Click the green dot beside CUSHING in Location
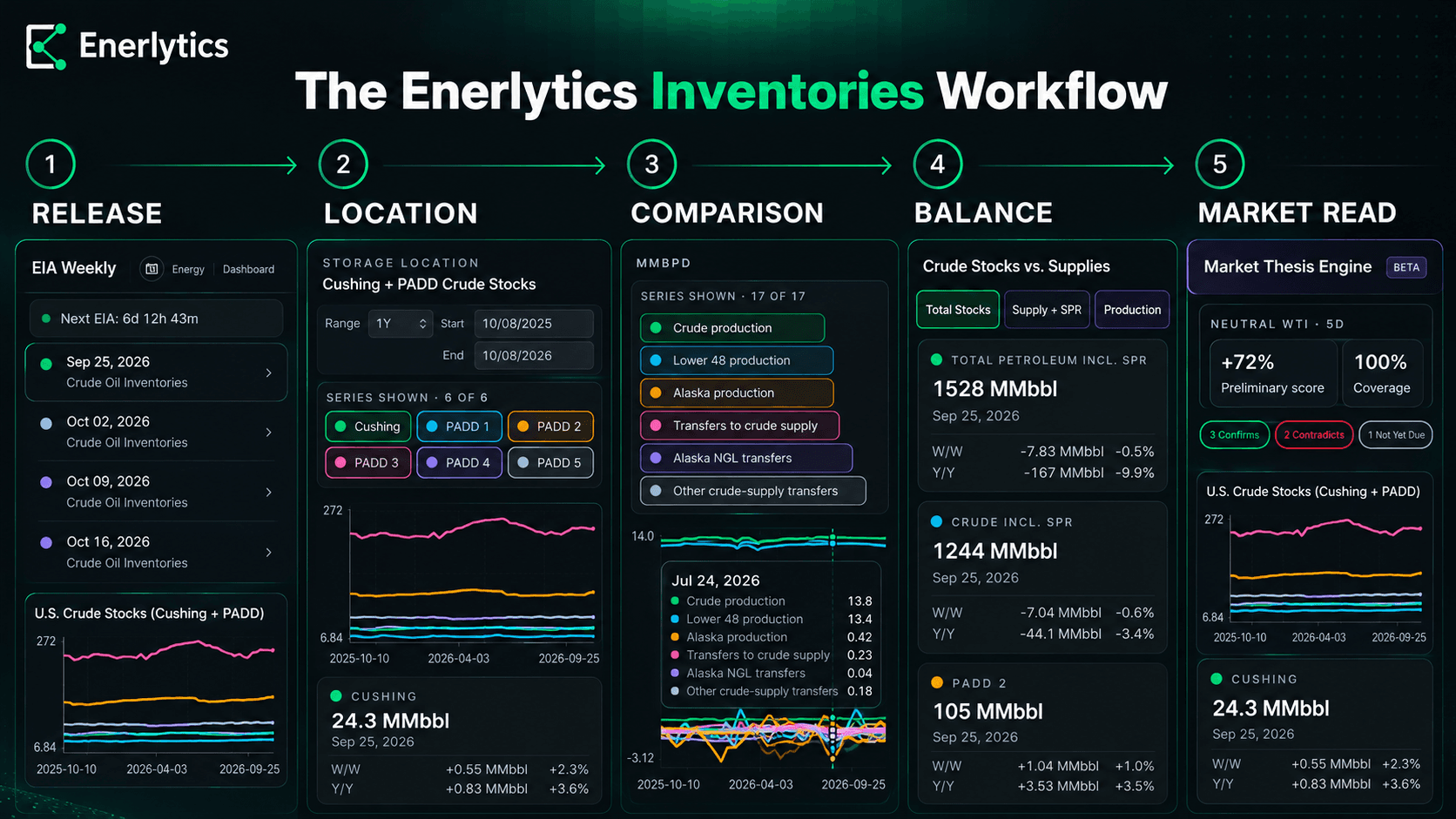This screenshot has height=819, width=1456. coord(336,695)
